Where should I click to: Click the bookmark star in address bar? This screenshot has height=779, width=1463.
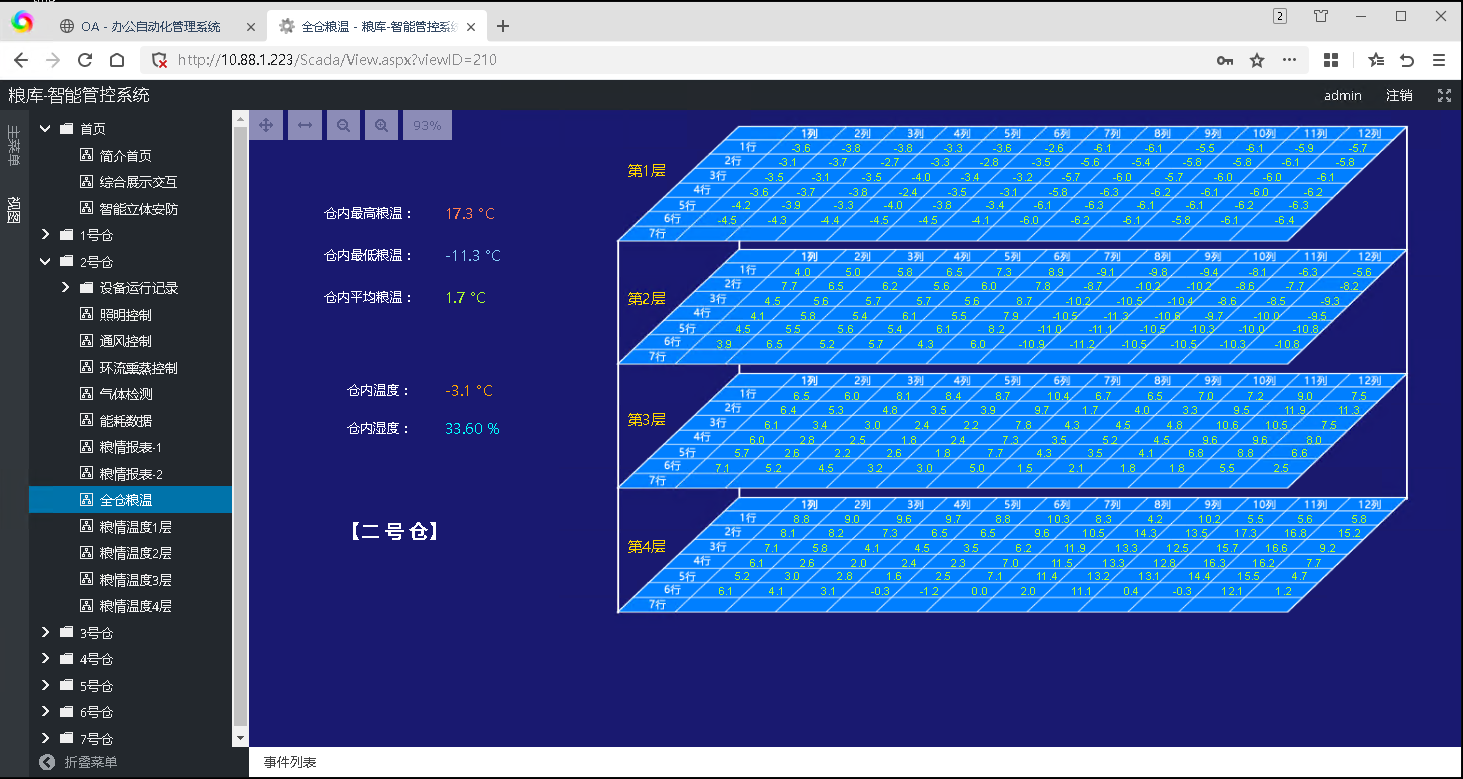tap(1257, 60)
